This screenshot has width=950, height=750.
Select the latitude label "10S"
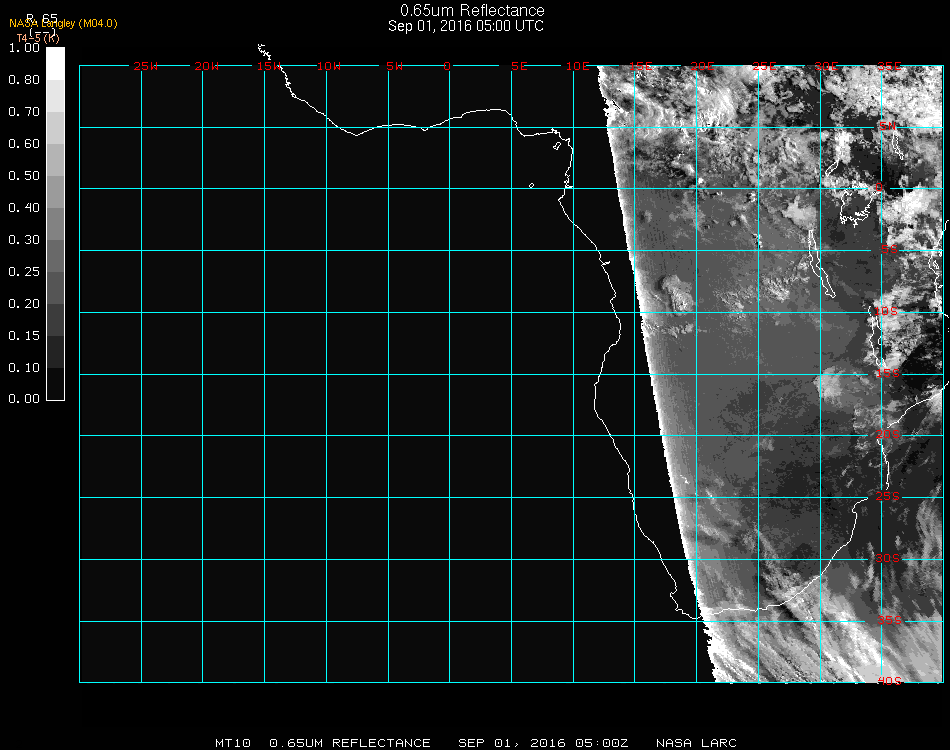[886, 311]
